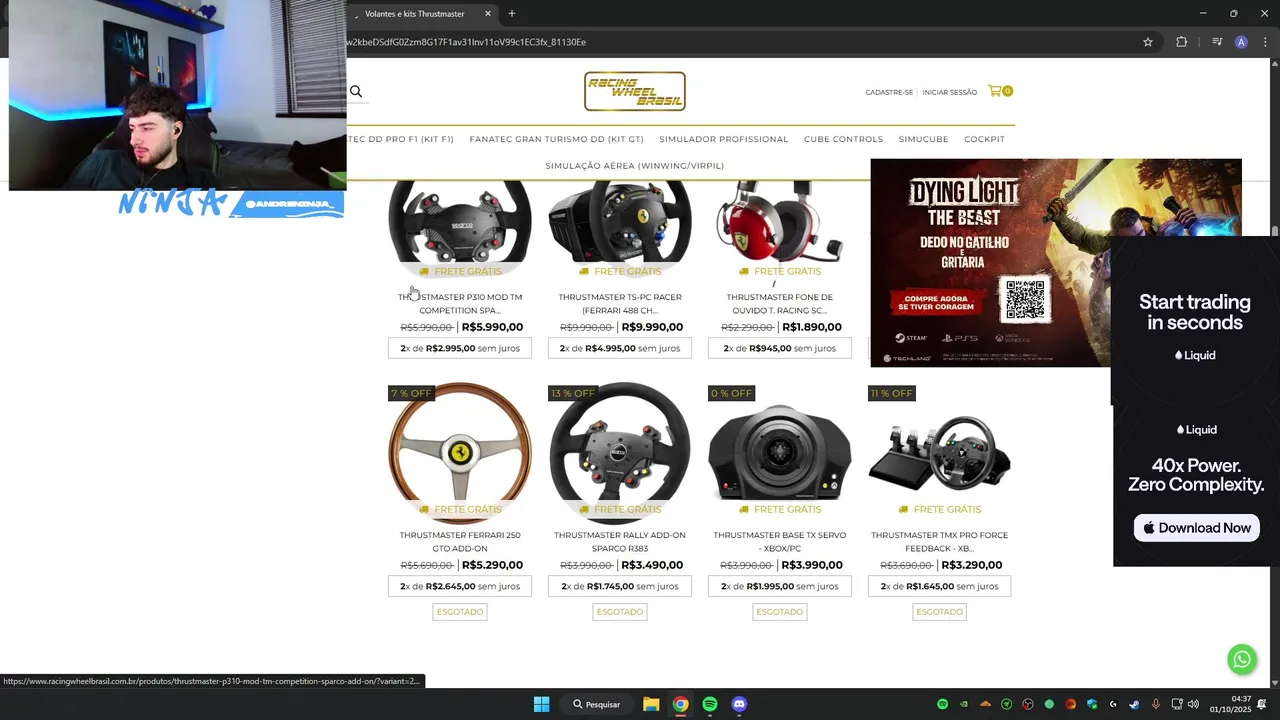
Task: Click the Spotify system tray icon
Action: [x=942, y=704]
